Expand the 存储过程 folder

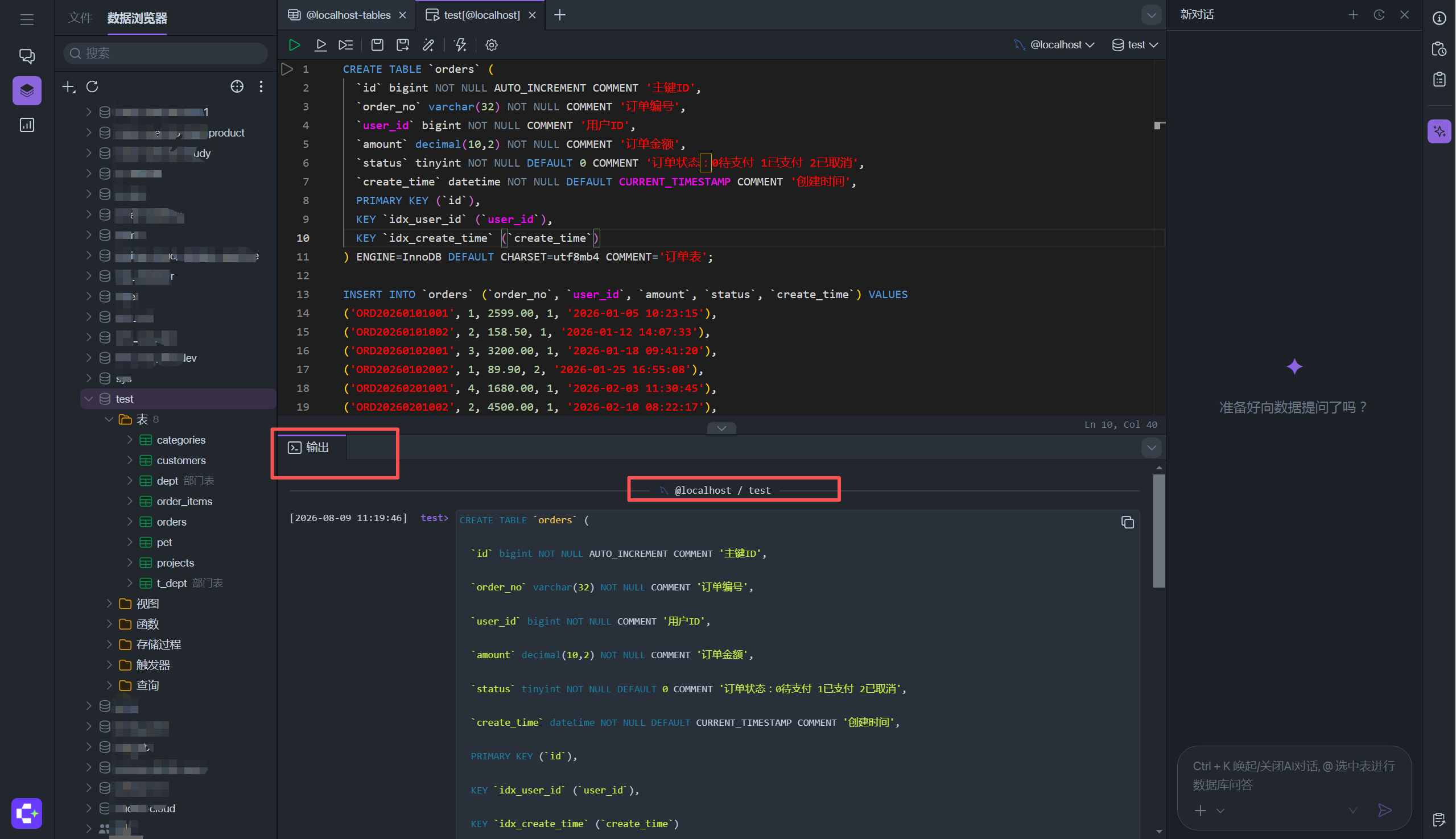point(109,644)
